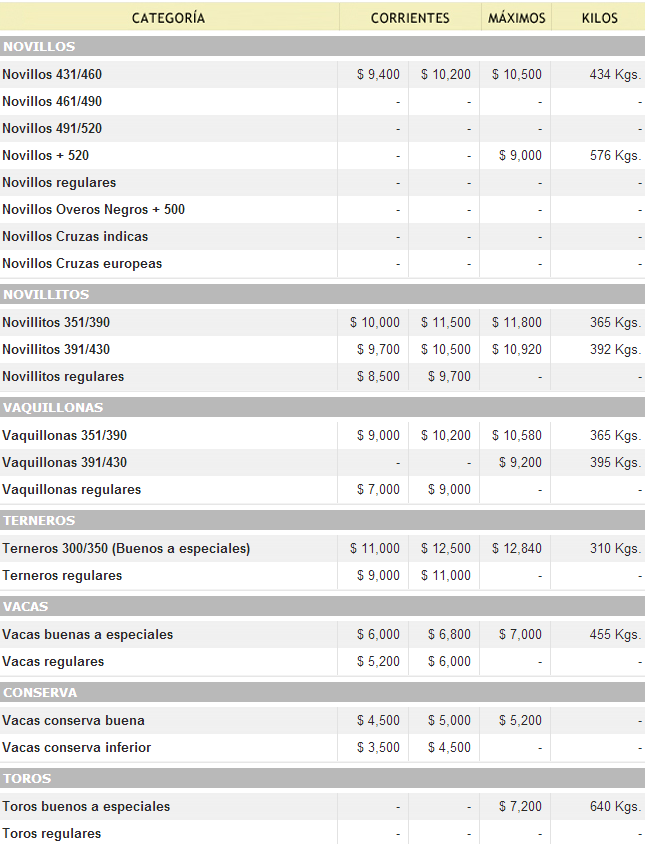Click the Vacas conserva inferior label
645x844 pixels.
(x=77, y=748)
